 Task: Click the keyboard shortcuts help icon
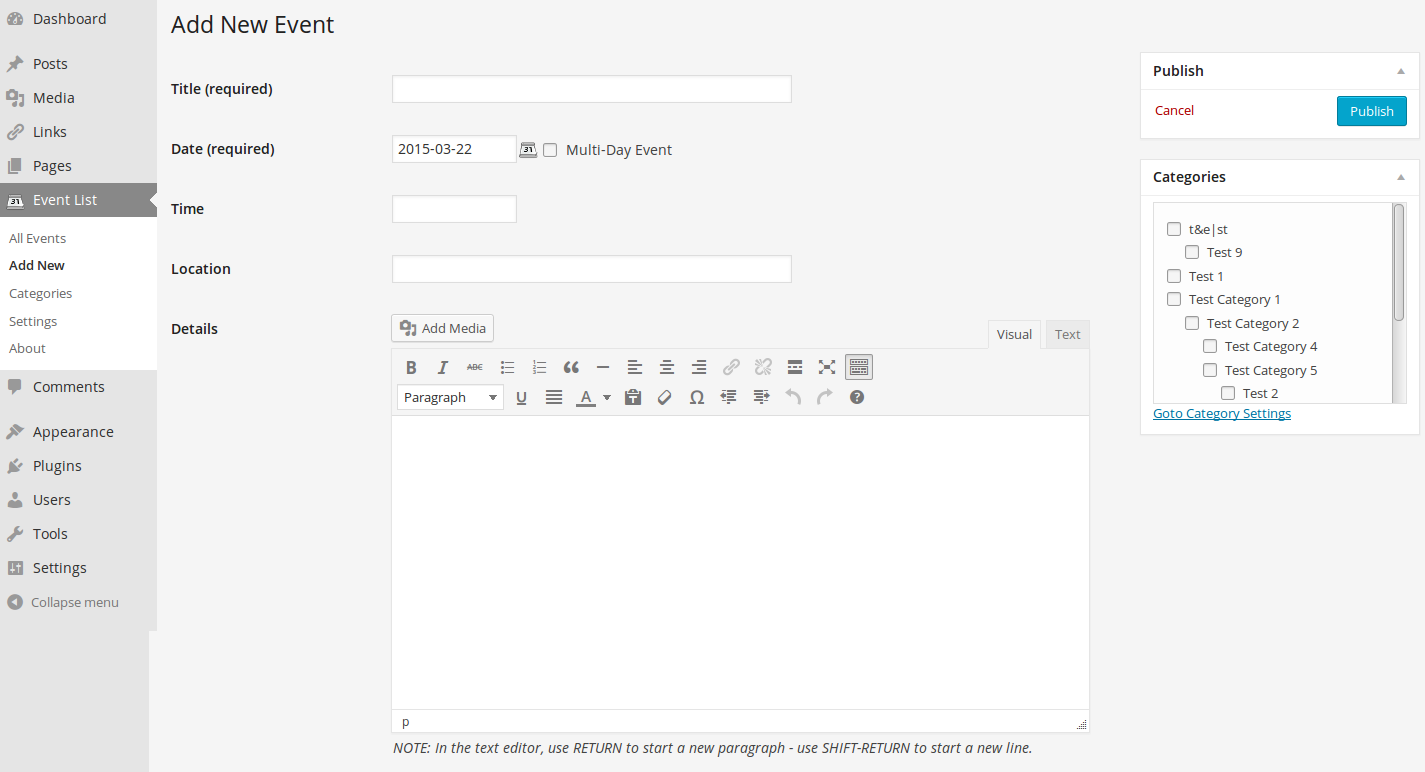(x=857, y=397)
